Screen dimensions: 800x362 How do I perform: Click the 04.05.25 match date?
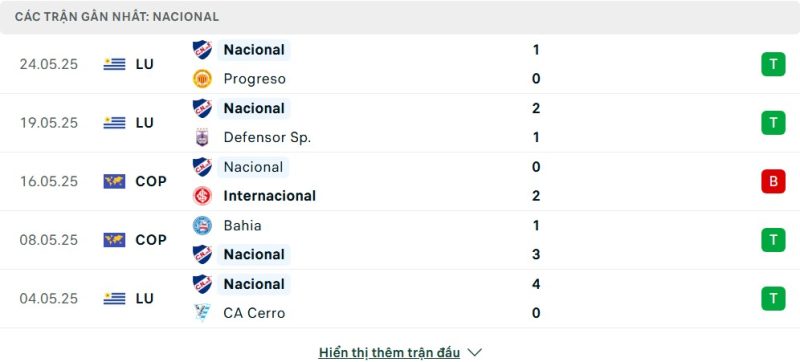tap(49, 299)
